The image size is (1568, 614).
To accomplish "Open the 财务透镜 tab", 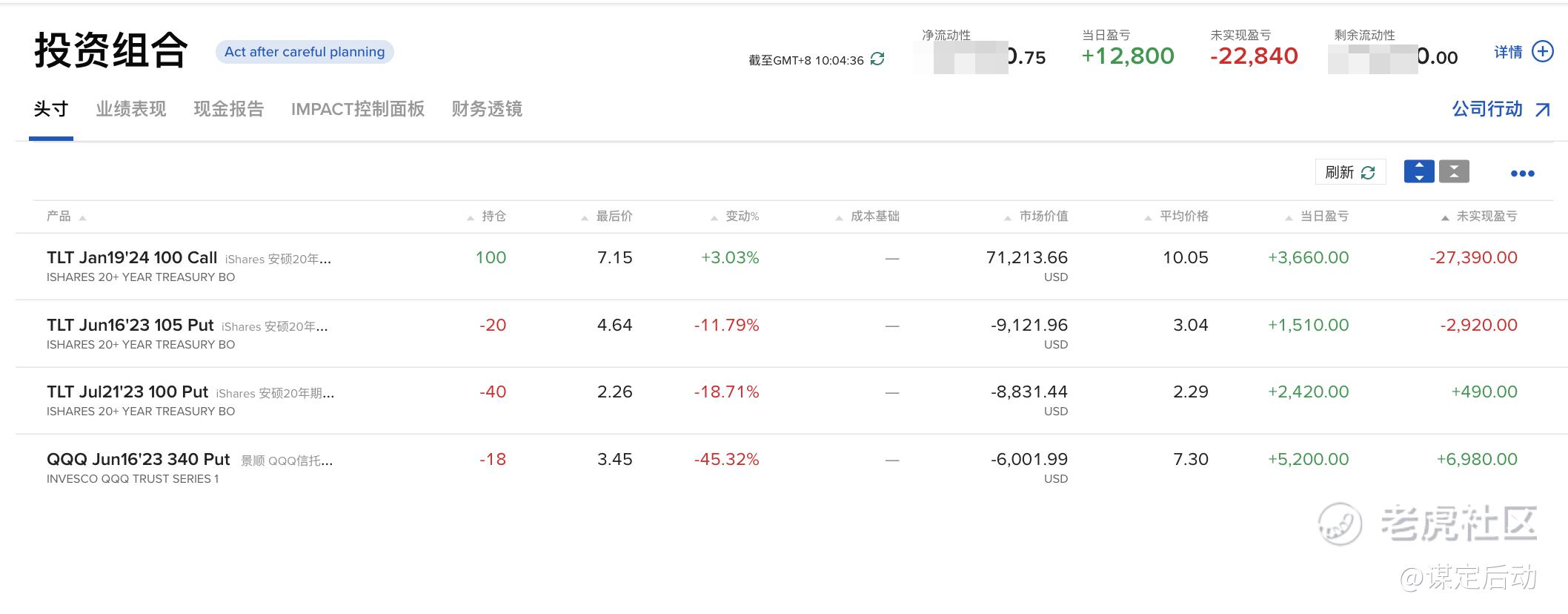I will coord(487,110).
